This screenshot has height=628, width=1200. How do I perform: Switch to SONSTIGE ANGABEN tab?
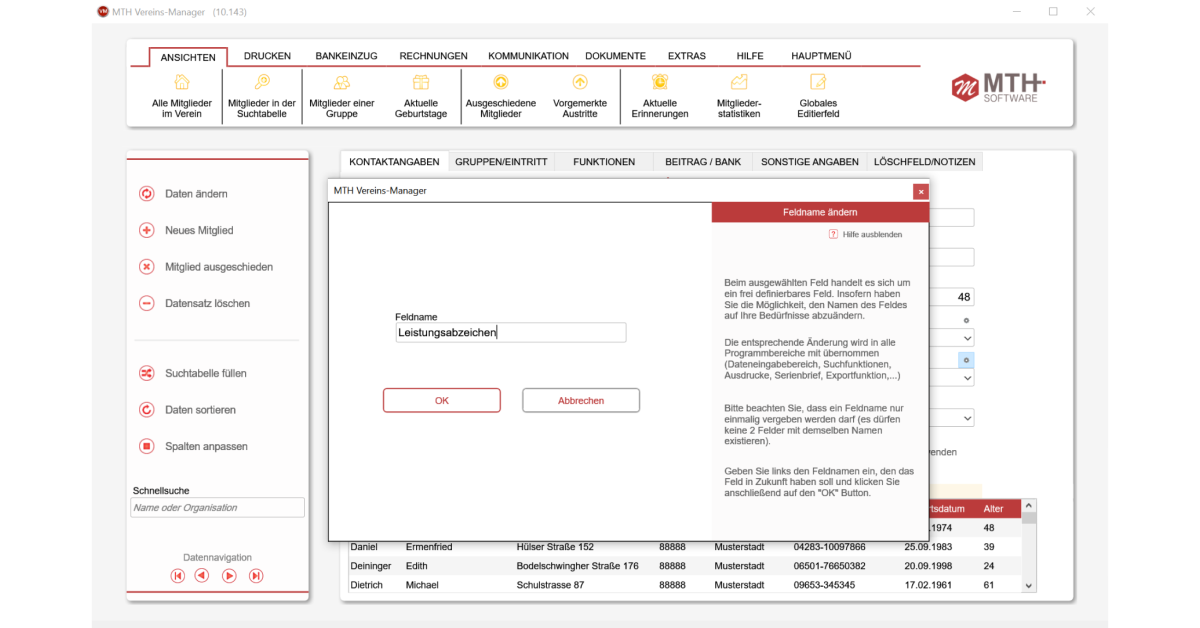(x=809, y=161)
